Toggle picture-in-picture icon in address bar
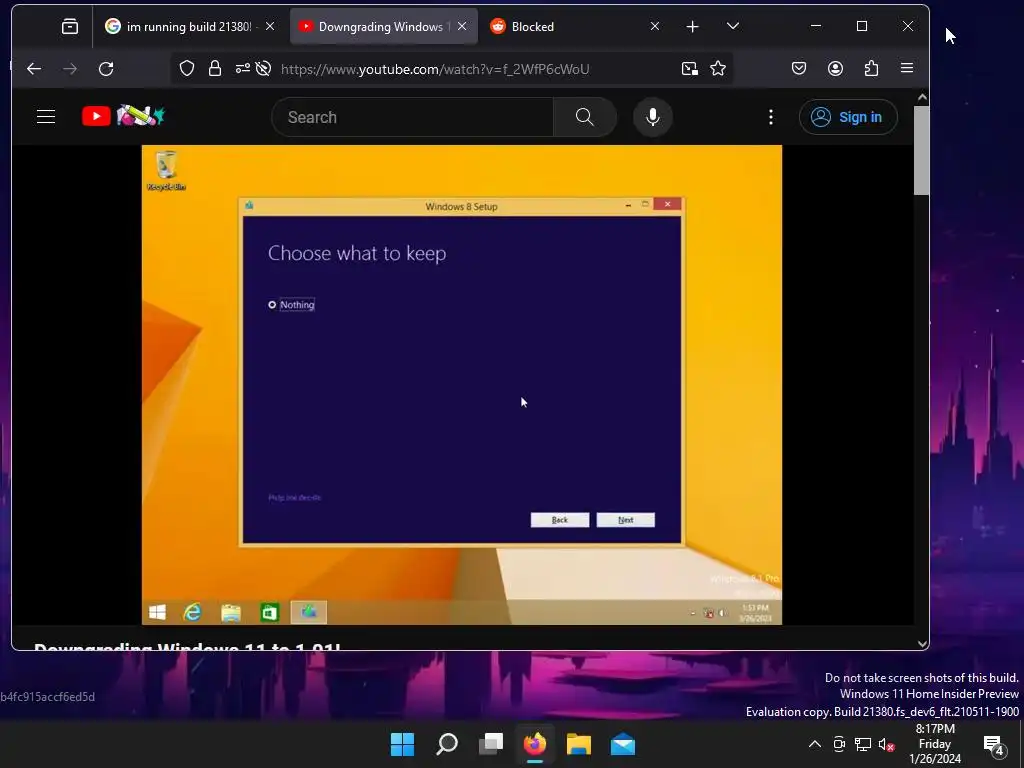1024x768 pixels. [690, 69]
